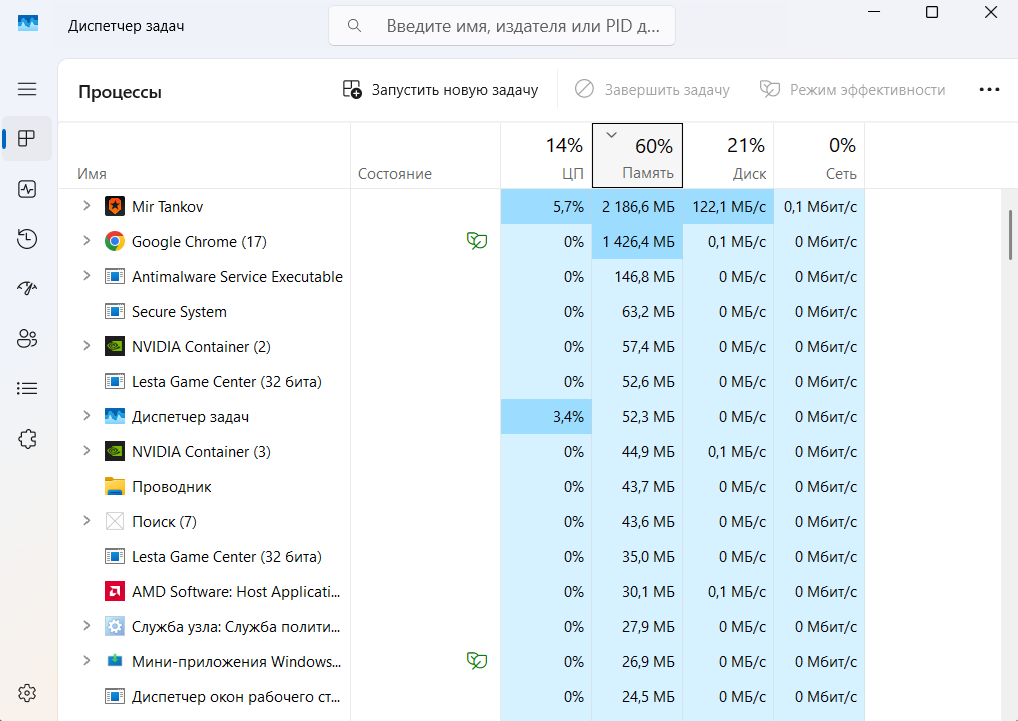Sort processes by the Диск column
The height and width of the screenshot is (721, 1018).
[x=729, y=157]
